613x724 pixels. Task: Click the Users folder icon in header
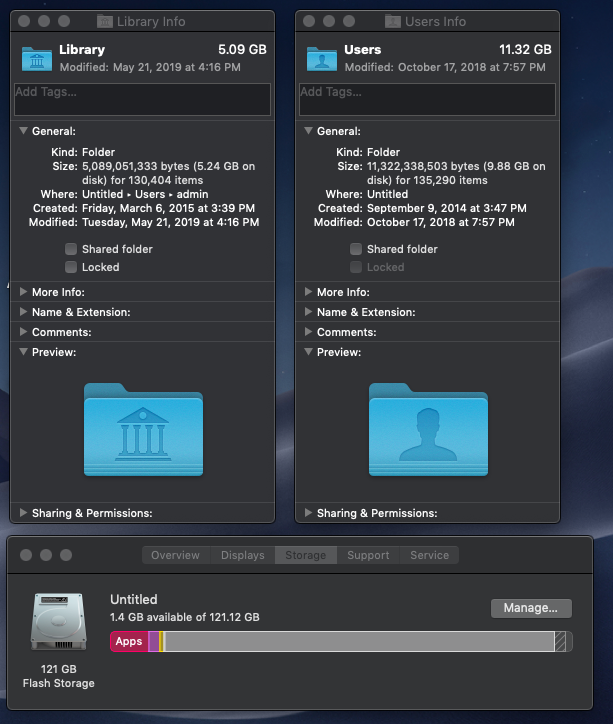(x=322, y=59)
